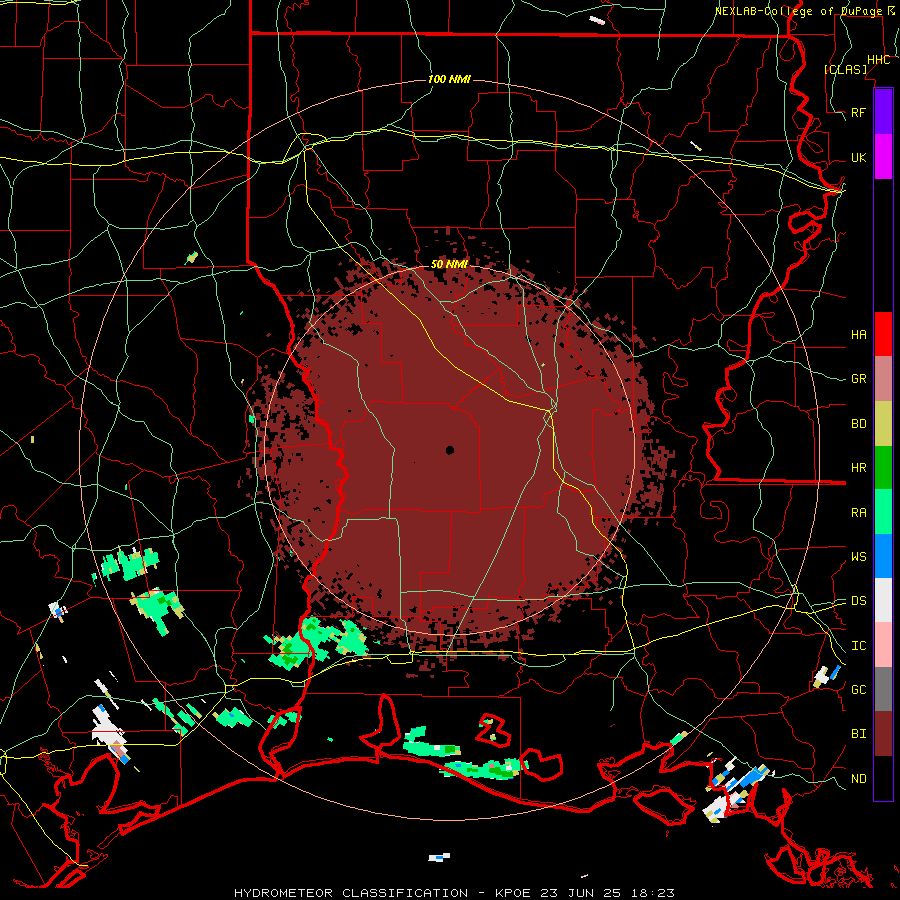Viewport: 900px width, 900px height.
Task: Click the HR legend label
Action: pos(859,468)
